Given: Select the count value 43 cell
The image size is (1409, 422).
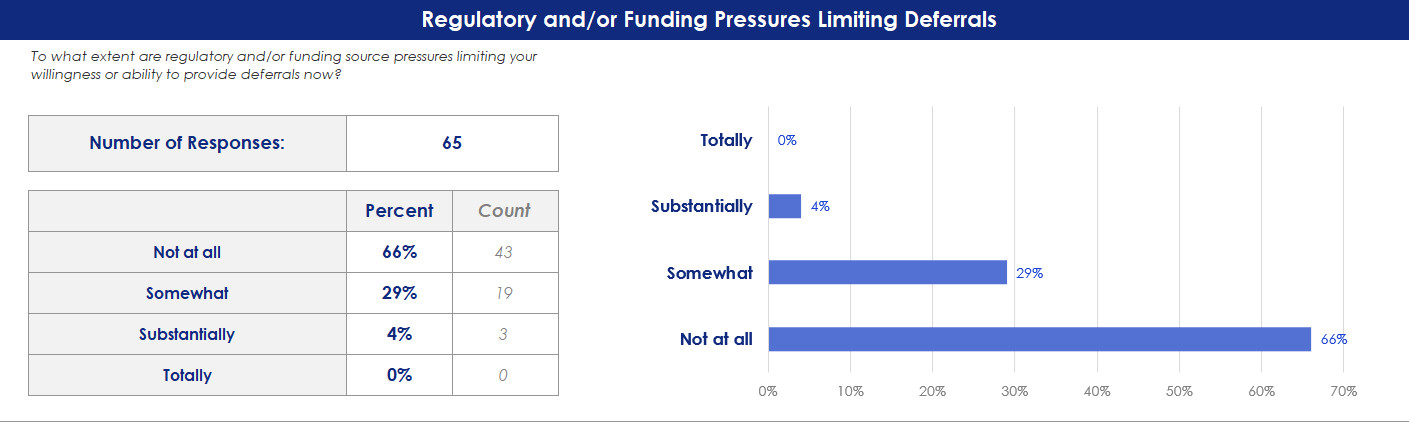Looking at the screenshot, I should pos(505,252).
